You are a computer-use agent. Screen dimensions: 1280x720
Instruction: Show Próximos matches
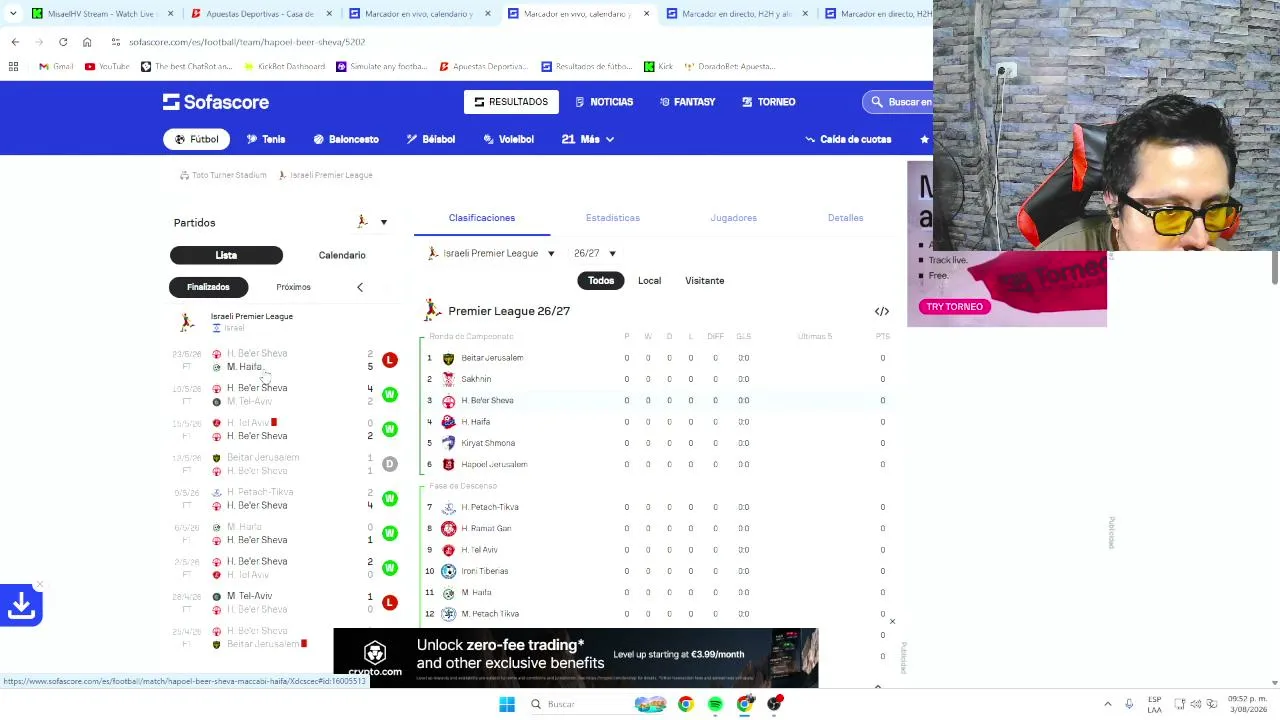293,287
